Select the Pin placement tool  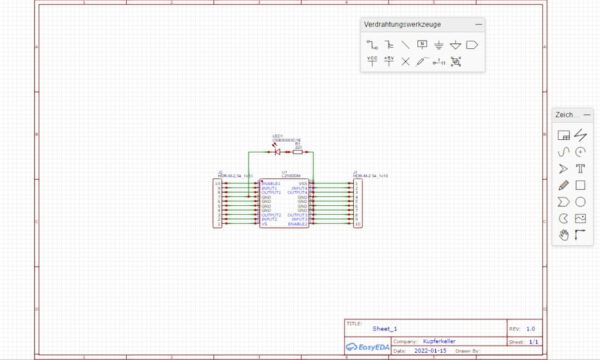click(x=439, y=62)
